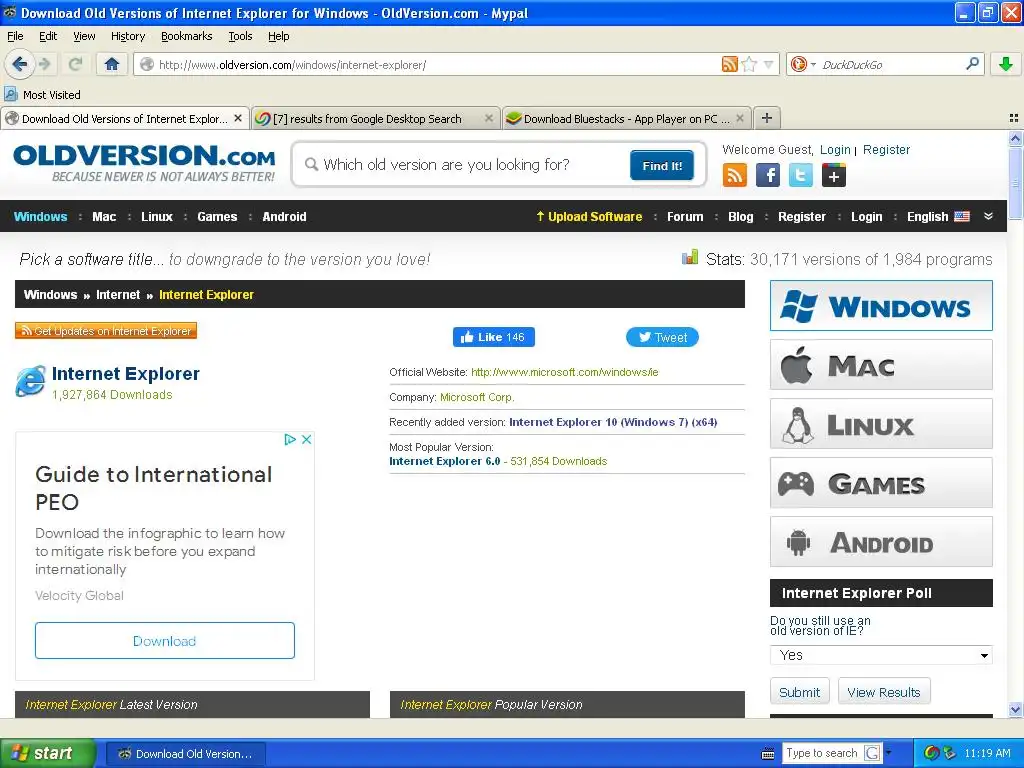Expand the chevron next to English
1024x768 pixels.
coord(988,216)
